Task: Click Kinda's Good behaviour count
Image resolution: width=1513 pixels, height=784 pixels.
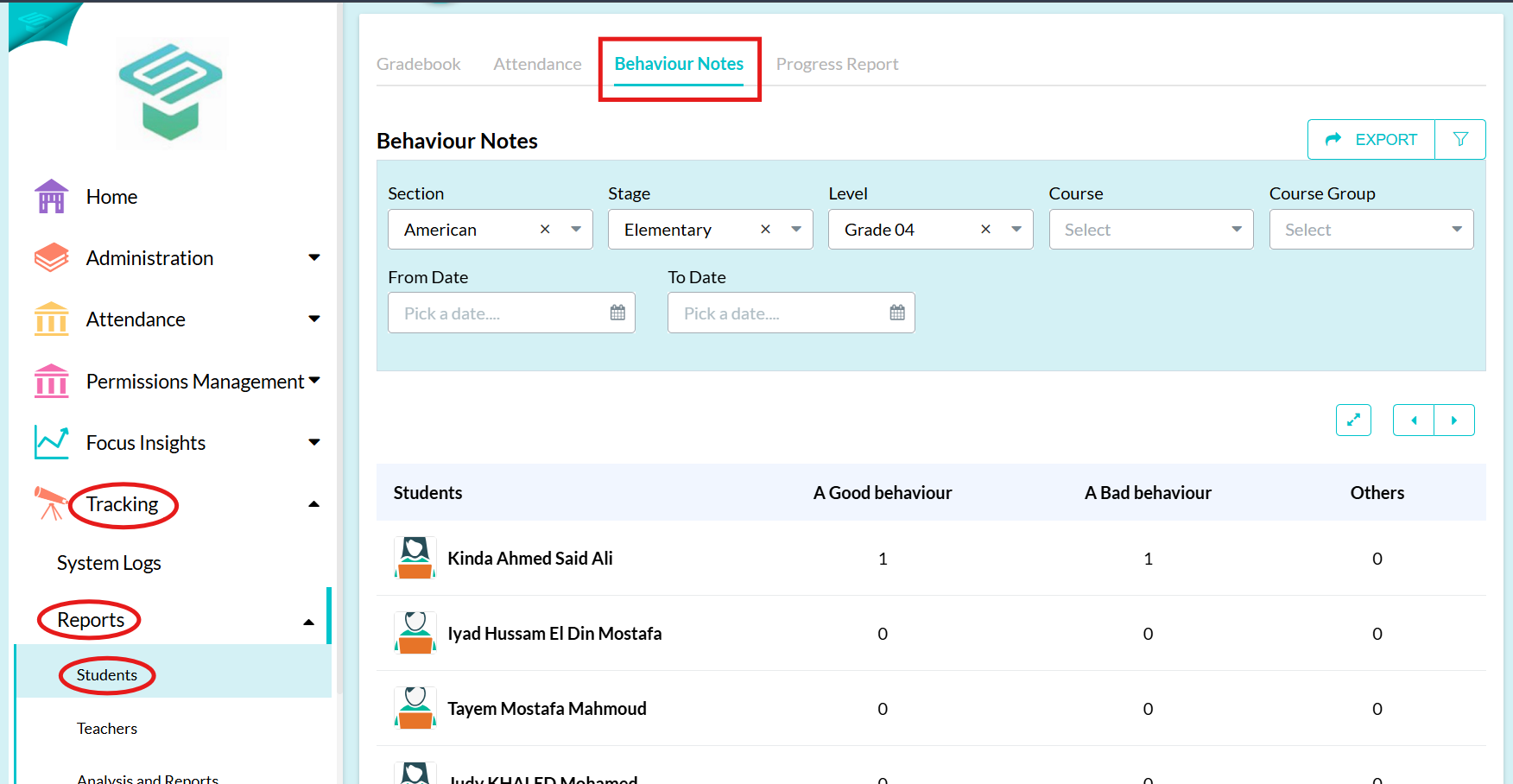Action: [x=883, y=559]
